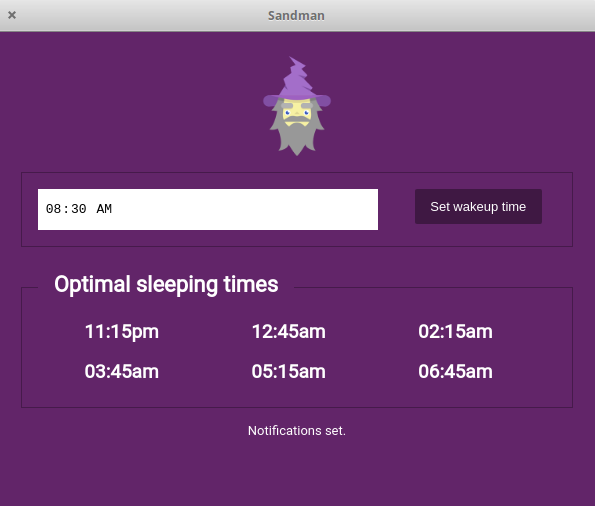Select the 06:45am sleeping time

(x=455, y=371)
